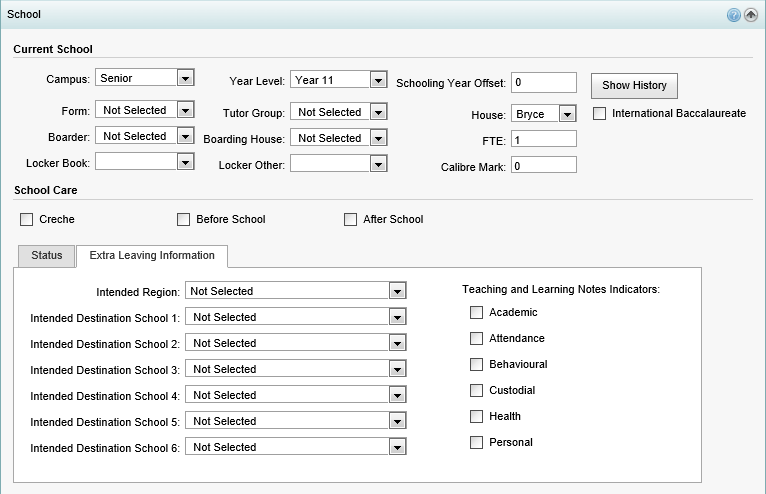This screenshot has width=766, height=494.
Task: Open the House dropdown showing Bryce
Action: [x=544, y=114]
